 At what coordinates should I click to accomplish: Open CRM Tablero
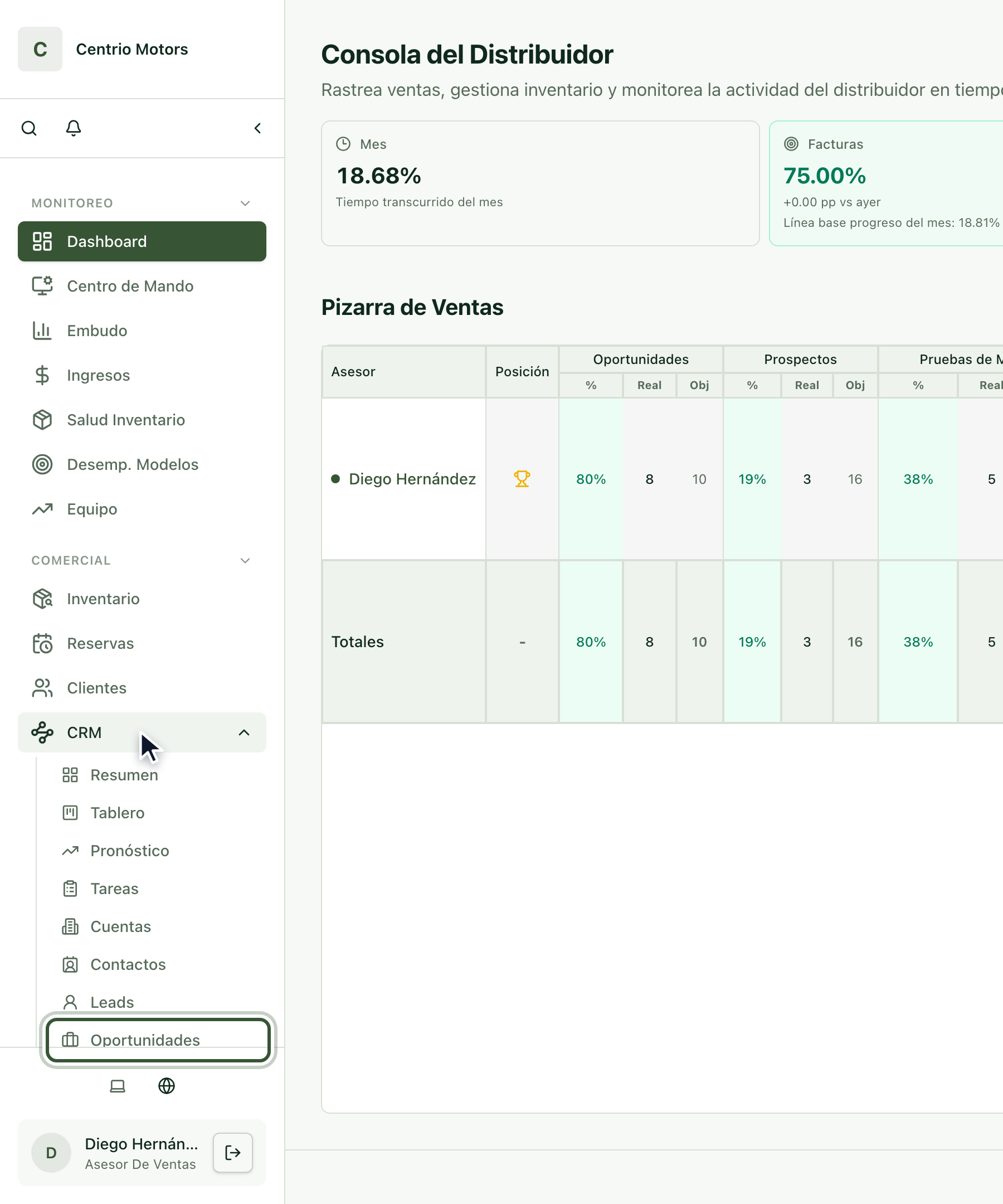[158, 813]
